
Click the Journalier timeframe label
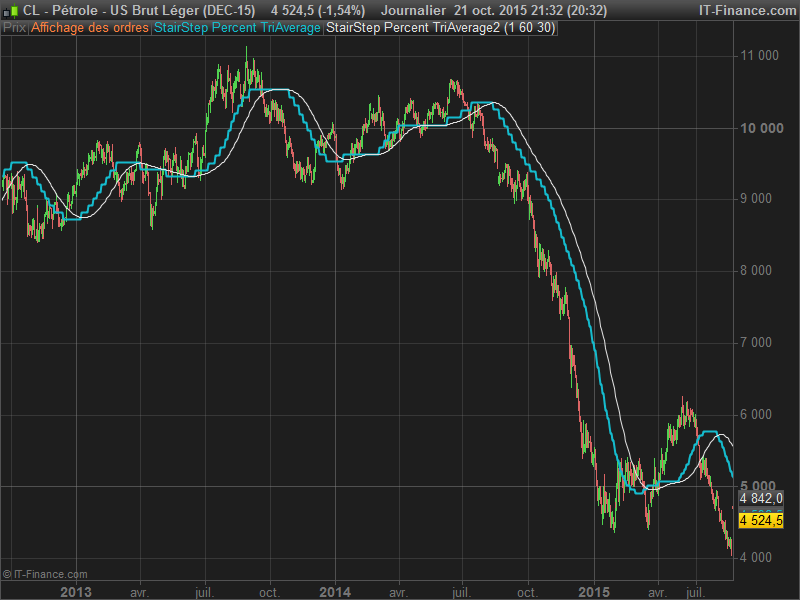click(413, 10)
